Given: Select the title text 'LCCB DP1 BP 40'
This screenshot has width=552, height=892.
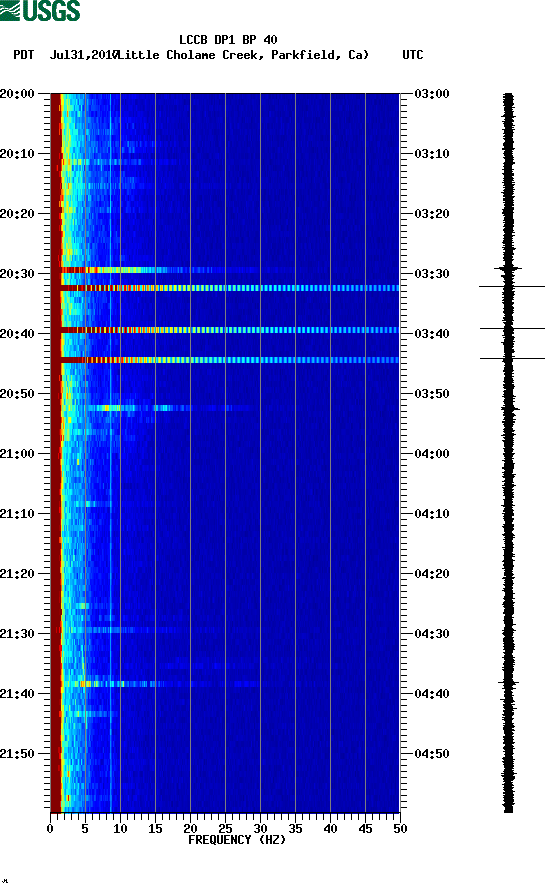Looking at the screenshot, I should (x=228, y=40).
